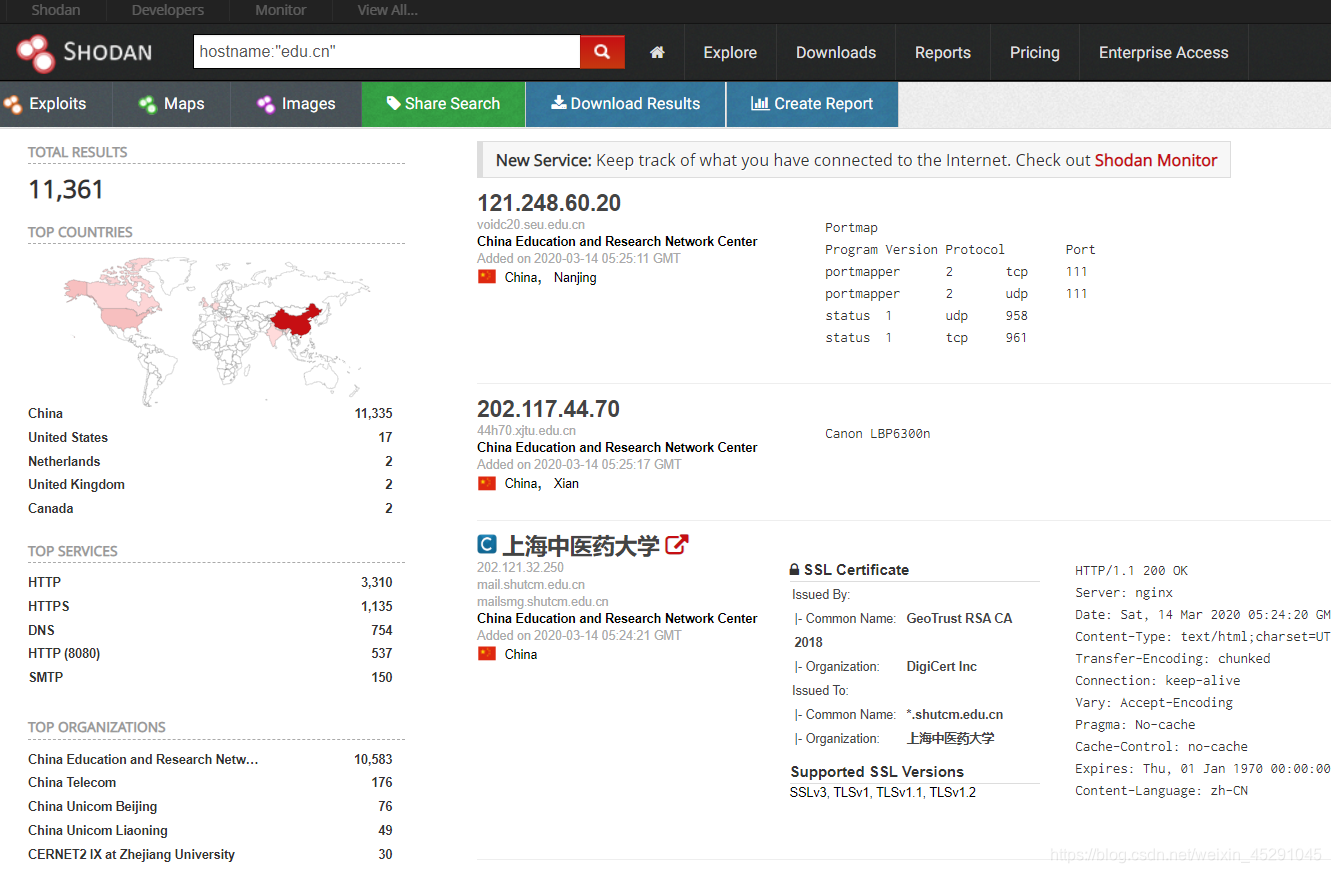1331x873 pixels.
Task: Click the Create Report button
Action: (812, 104)
